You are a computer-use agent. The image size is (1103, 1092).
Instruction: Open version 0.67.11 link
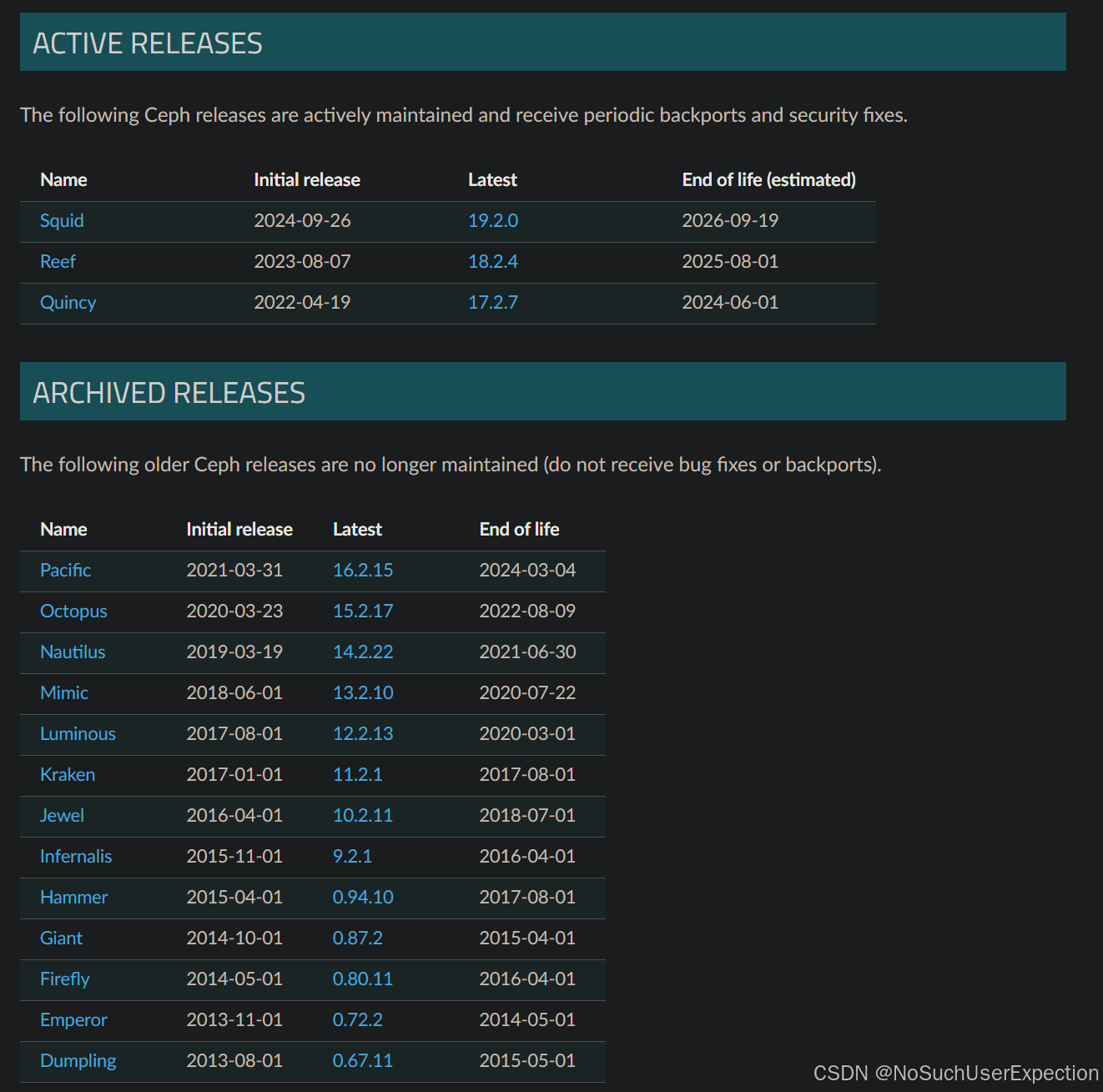tap(363, 1061)
